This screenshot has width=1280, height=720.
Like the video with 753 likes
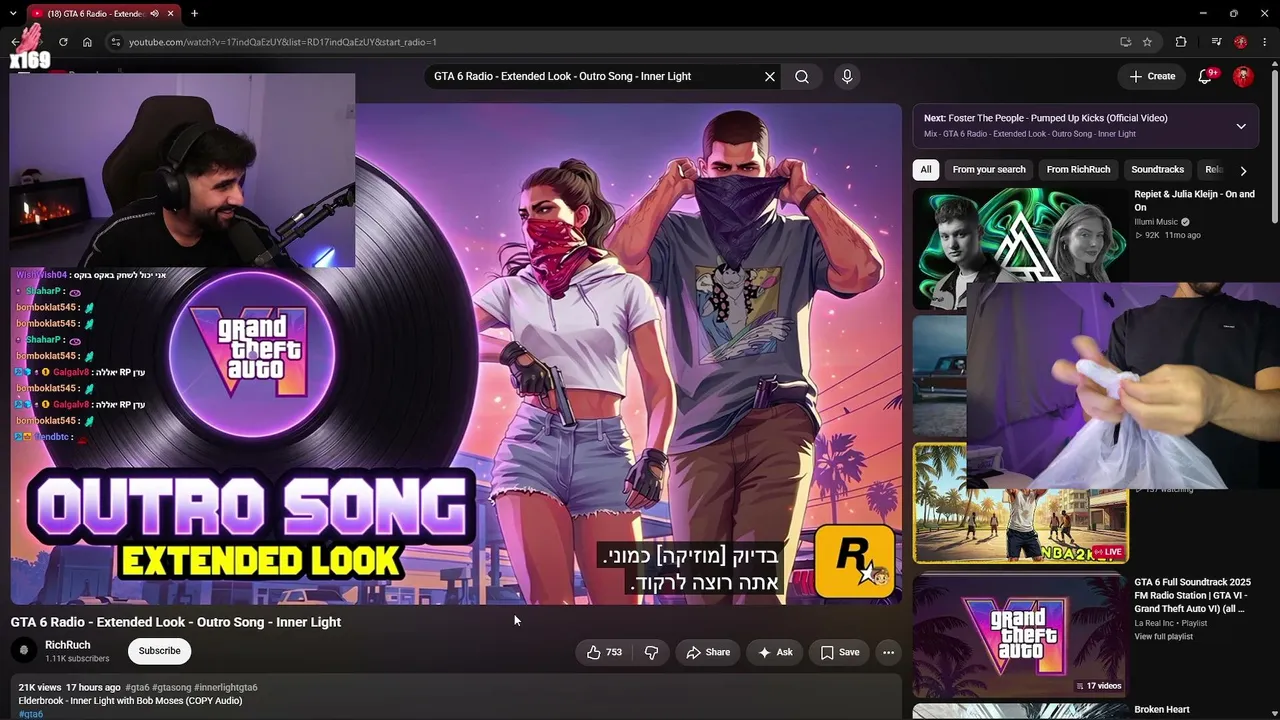(x=605, y=652)
